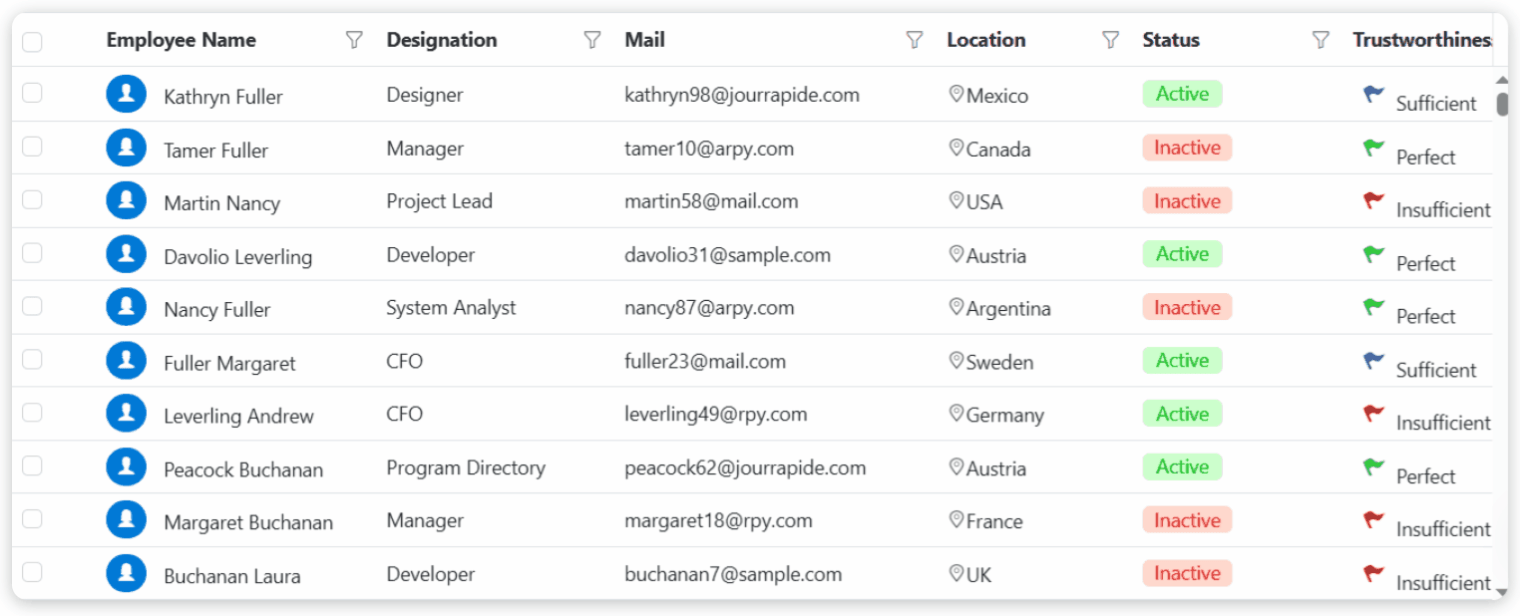Click the Inactive status badge for Buchanan Laura

pos(1187,573)
